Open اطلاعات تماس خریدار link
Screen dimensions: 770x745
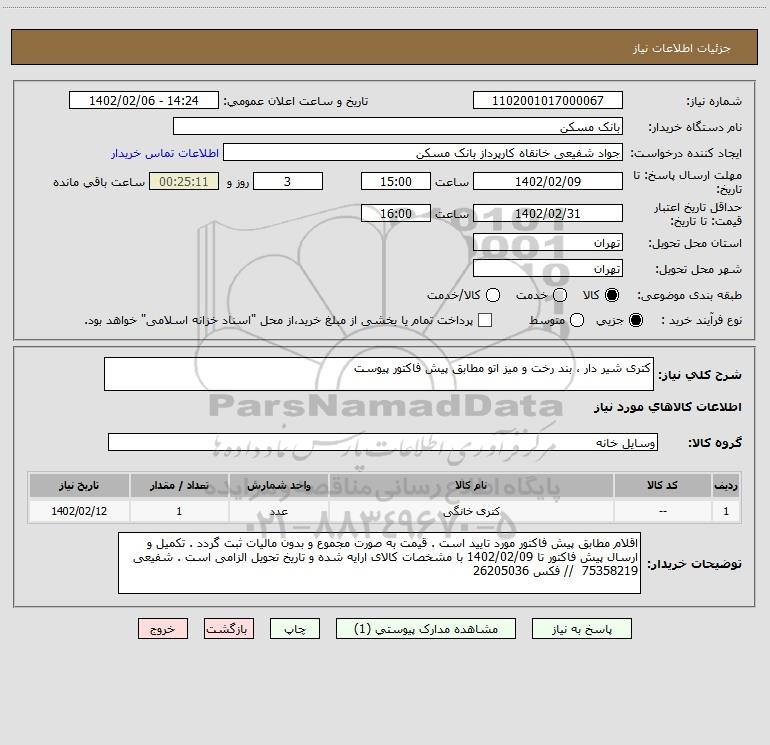[x=165, y=153]
